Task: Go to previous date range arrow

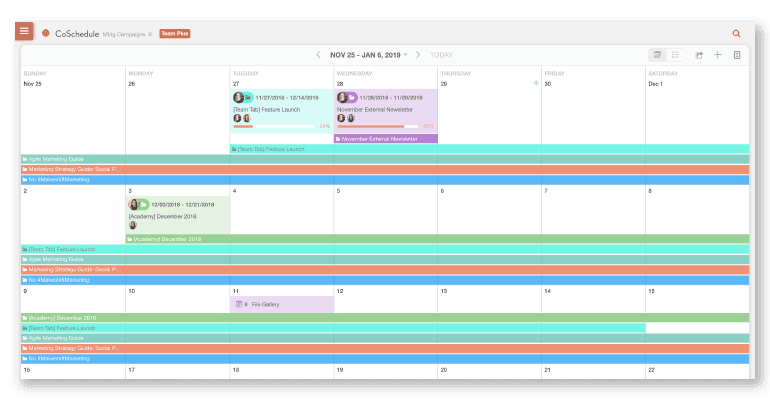Action: 318,55
